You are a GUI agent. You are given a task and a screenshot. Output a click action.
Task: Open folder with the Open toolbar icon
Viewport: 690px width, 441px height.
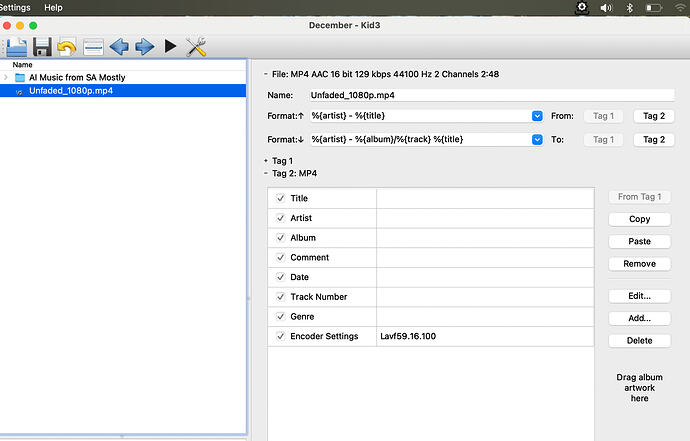tap(17, 47)
